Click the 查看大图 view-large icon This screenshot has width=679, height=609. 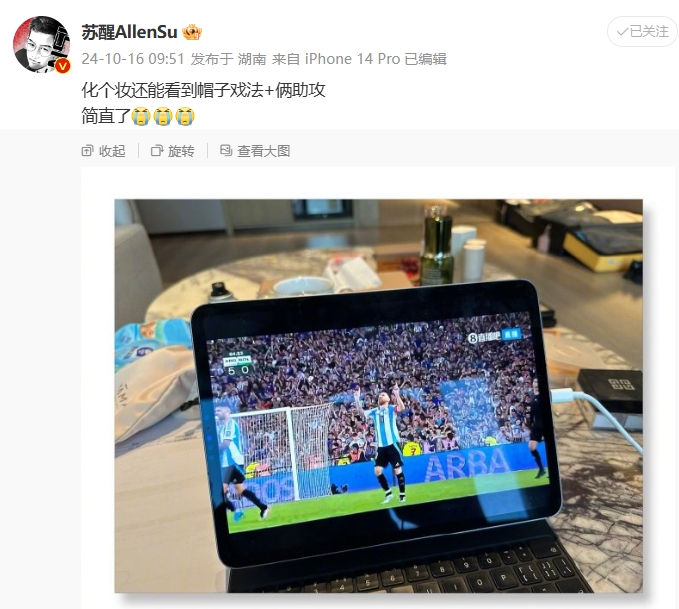226,150
